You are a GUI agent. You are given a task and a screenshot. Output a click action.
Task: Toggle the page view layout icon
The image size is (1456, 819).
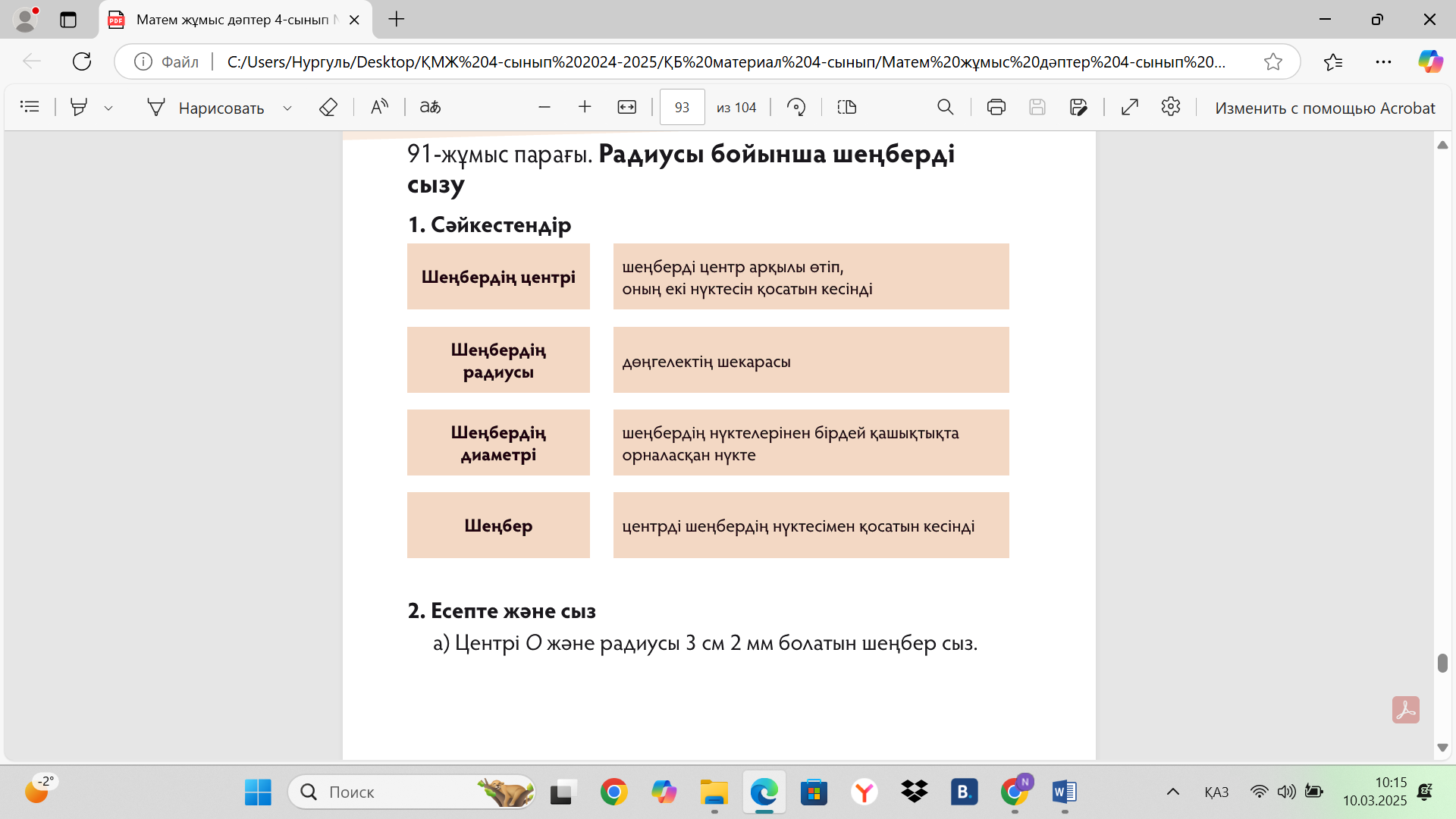click(847, 107)
